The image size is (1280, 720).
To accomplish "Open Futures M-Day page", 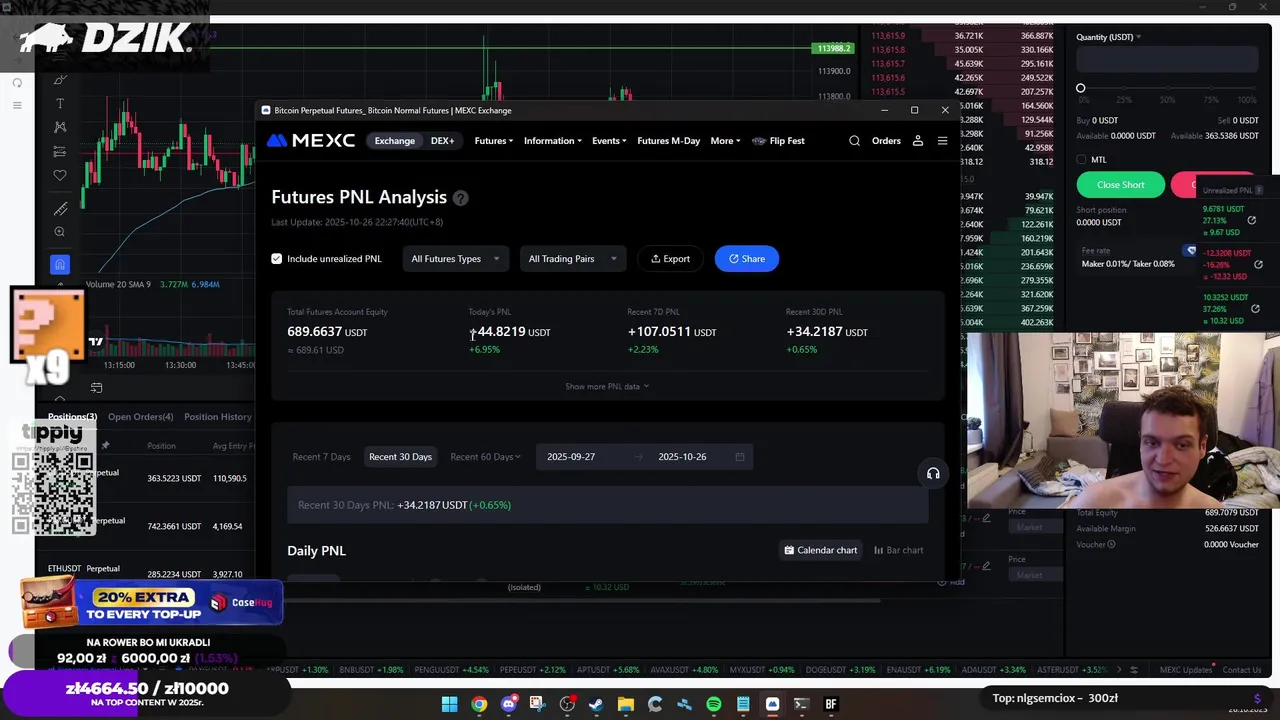I will click(668, 141).
